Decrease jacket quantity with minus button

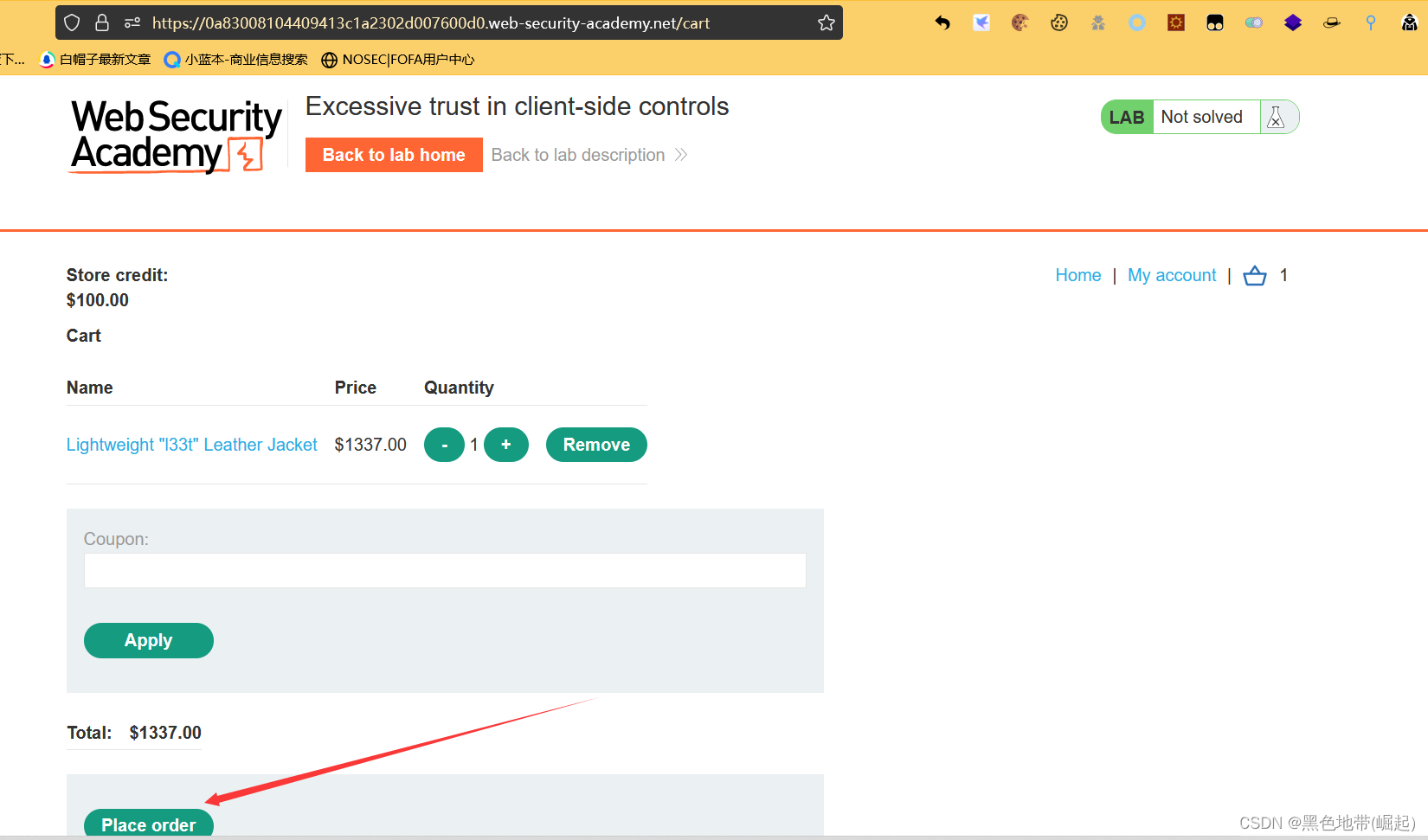(x=444, y=445)
